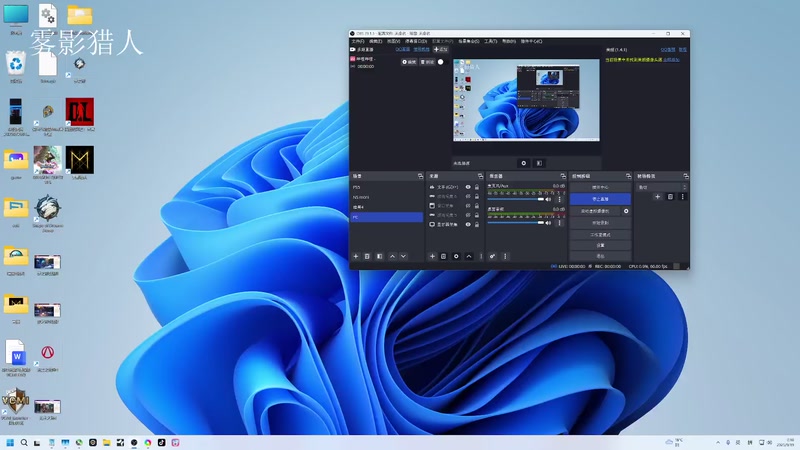Open the Scene Transitions three-dot menu
This screenshot has height=450, width=800.
(683, 196)
